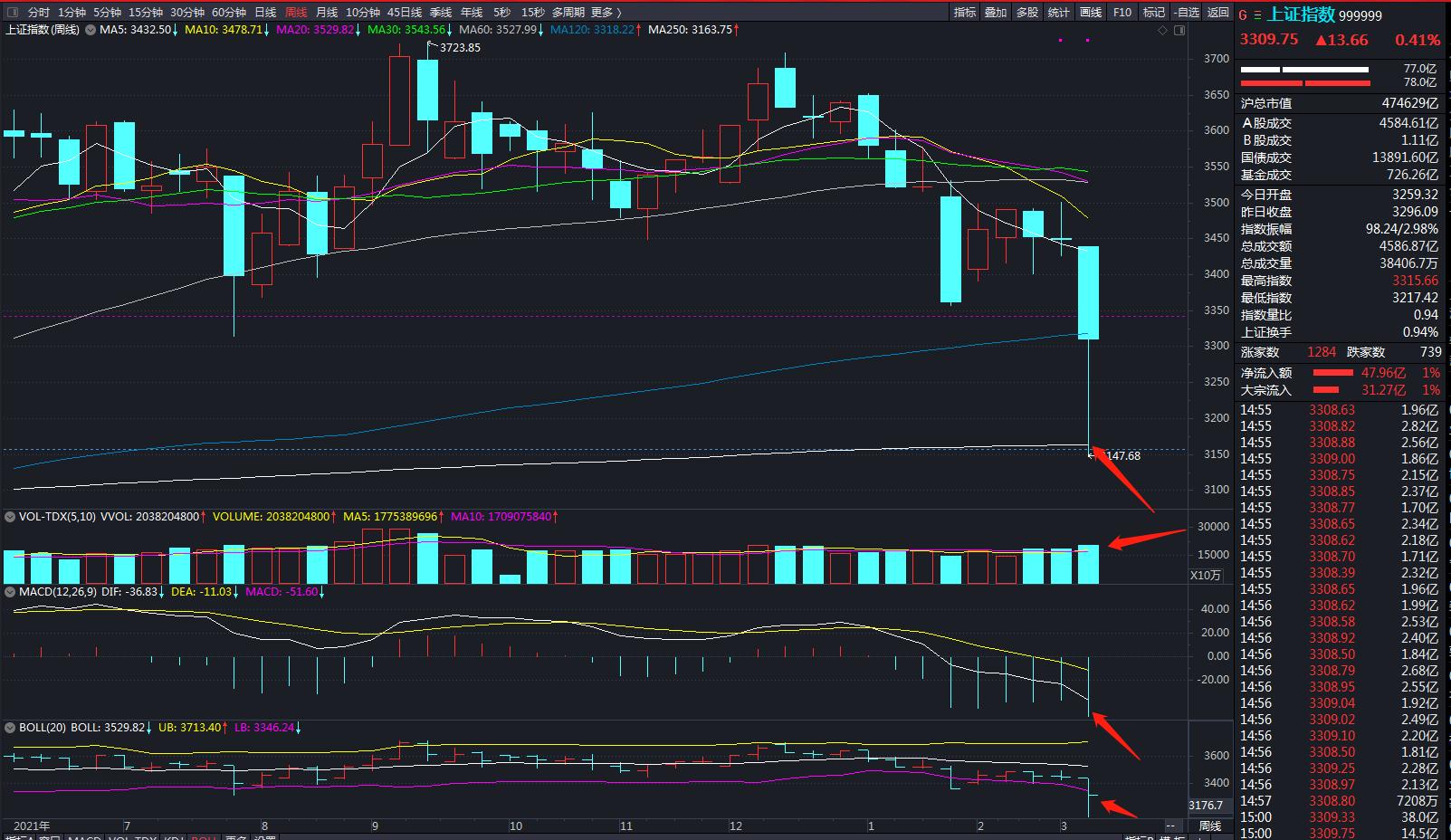The height and width of the screenshot is (840, 1451).
Task: Expand the BOLL indicator dropdown circle
Action: click(x=11, y=727)
